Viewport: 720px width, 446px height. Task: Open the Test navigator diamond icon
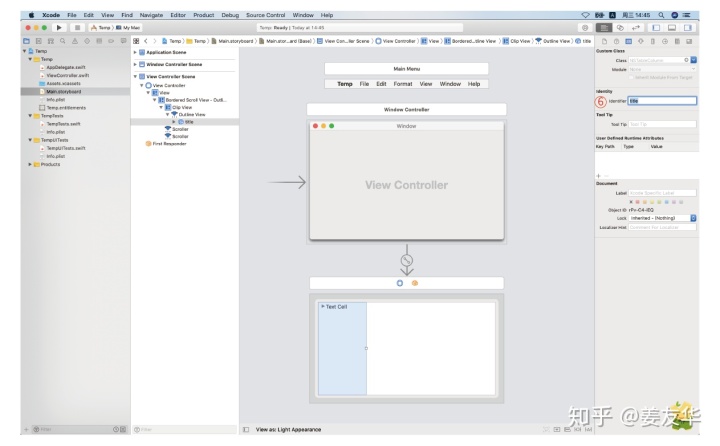point(87,41)
